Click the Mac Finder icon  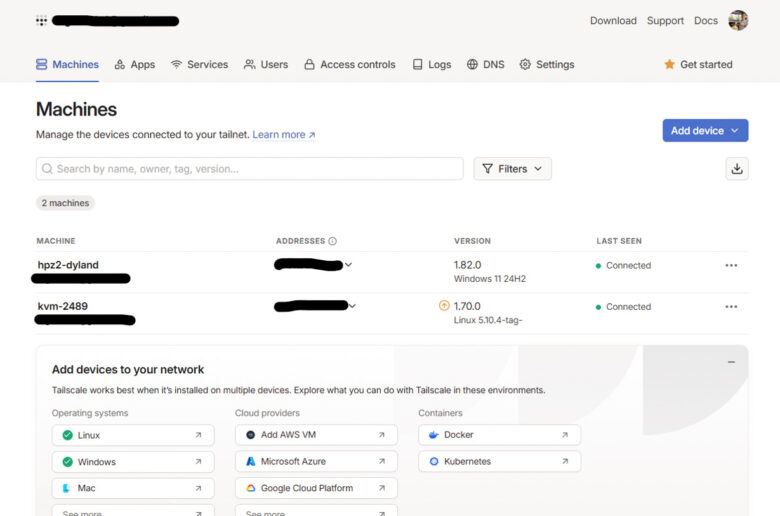pyautogui.click(x=67, y=489)
